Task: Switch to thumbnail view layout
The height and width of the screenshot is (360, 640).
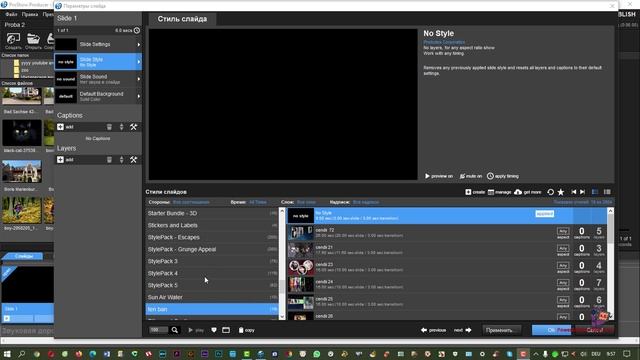Action: click(x=595, y=192)
